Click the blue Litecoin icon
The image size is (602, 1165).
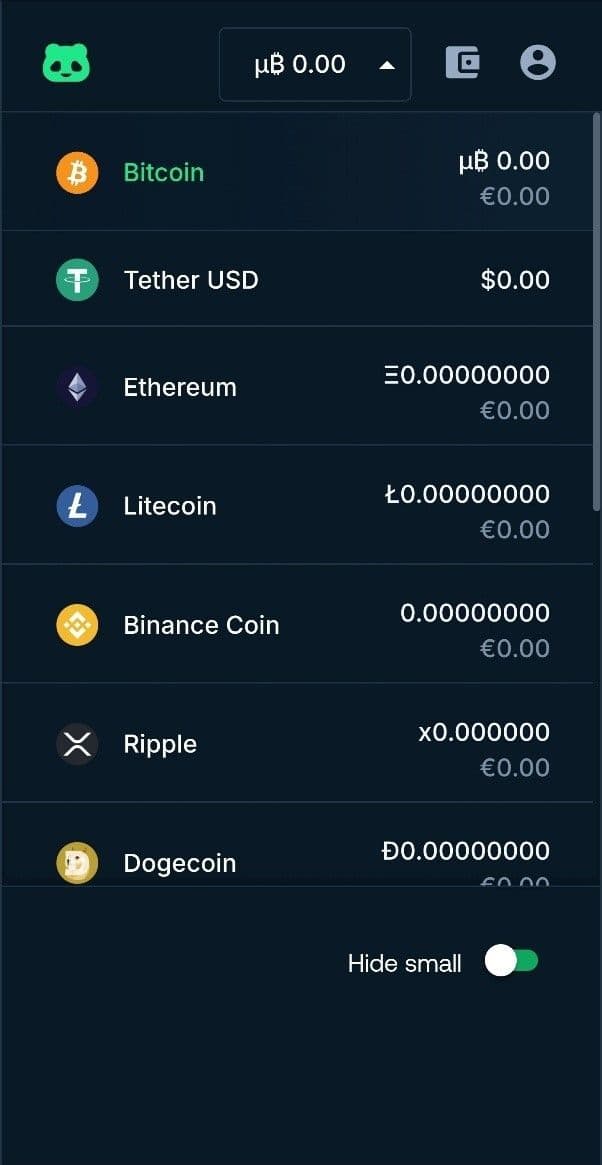pos(77,506)
